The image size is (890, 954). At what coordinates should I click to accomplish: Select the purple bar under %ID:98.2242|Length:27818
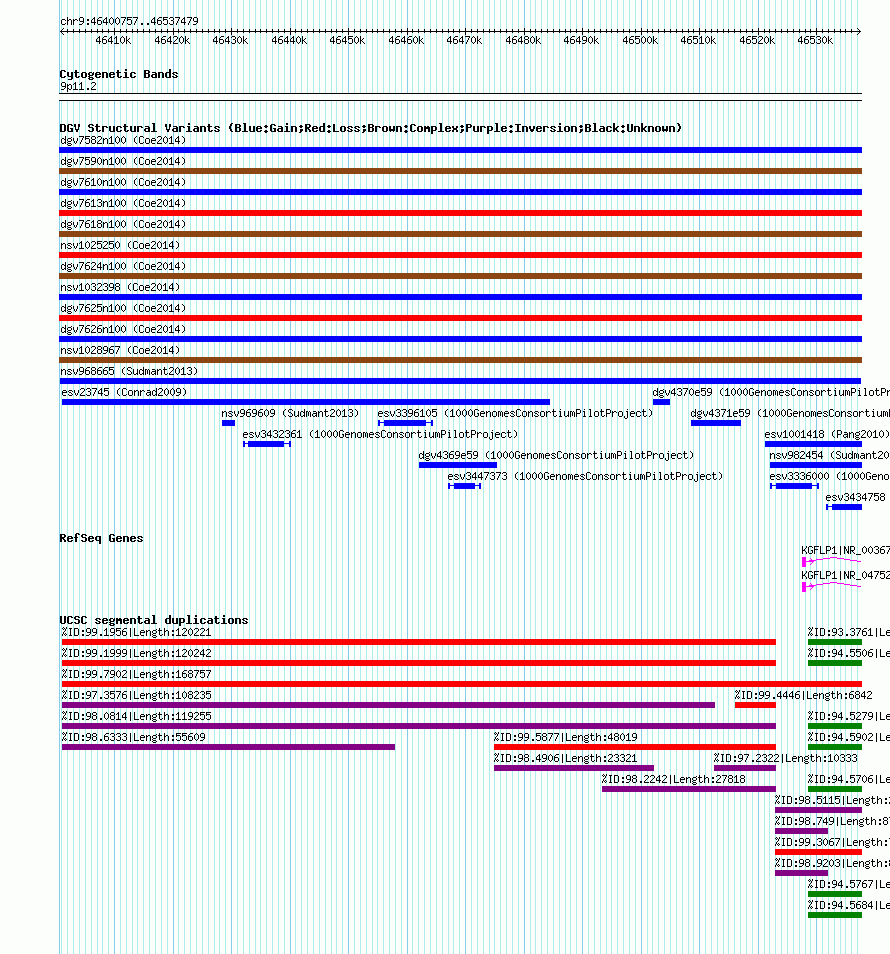pyautogui.click(x=689, y=789)
